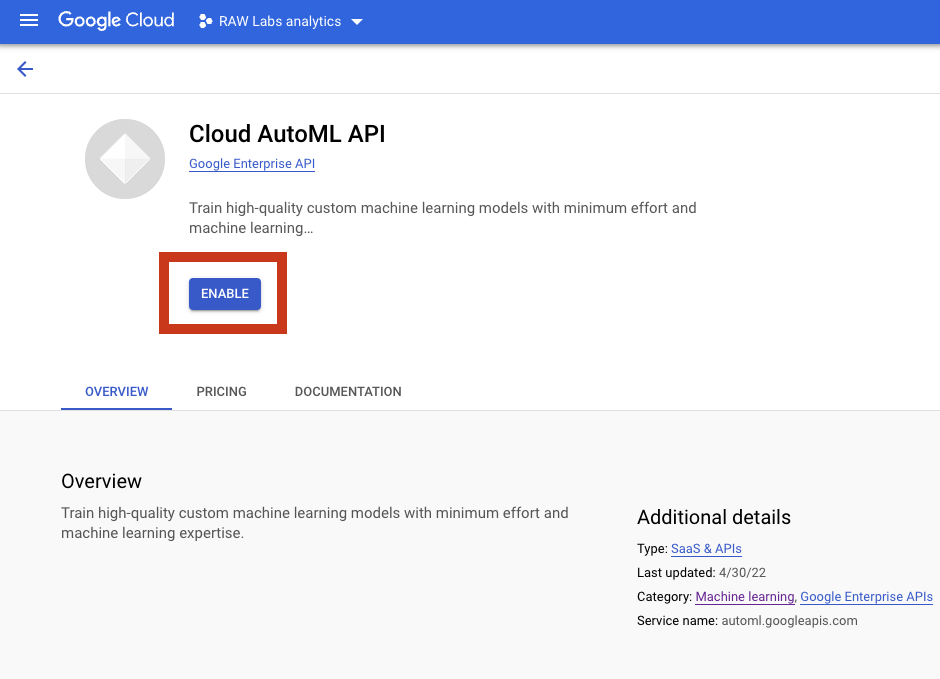The image size is (940, 679).
Task: Open the RAW Labs analytics project dropdown arrow
Action: click(x=357, y=22)
